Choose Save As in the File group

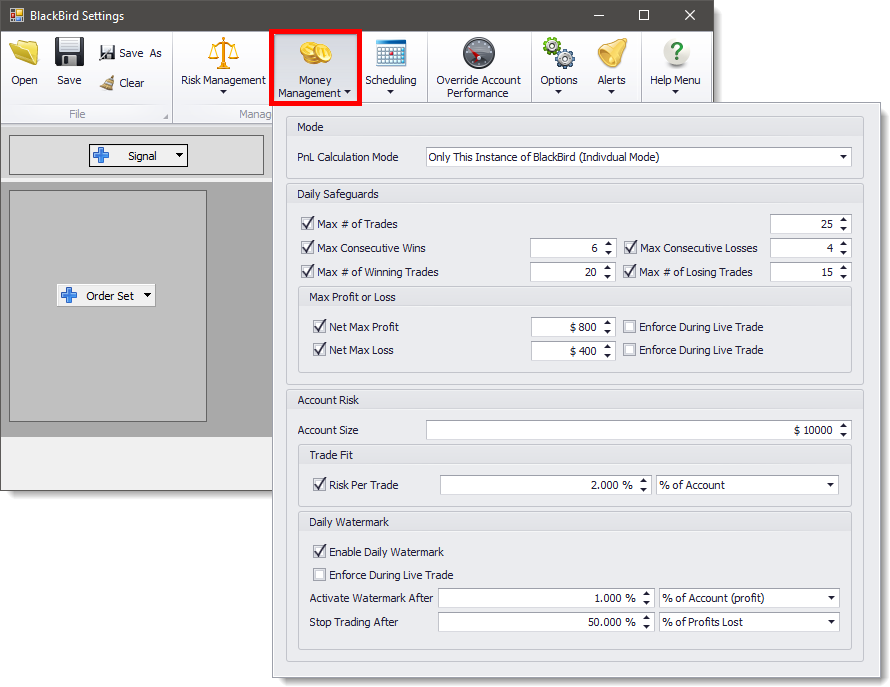[x=131, y=53]
